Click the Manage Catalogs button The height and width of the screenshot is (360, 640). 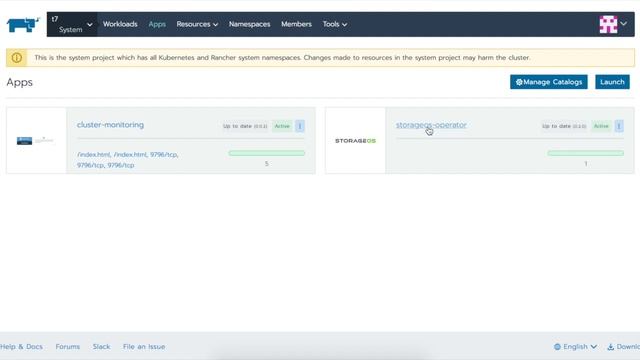(x=549, y=82)
